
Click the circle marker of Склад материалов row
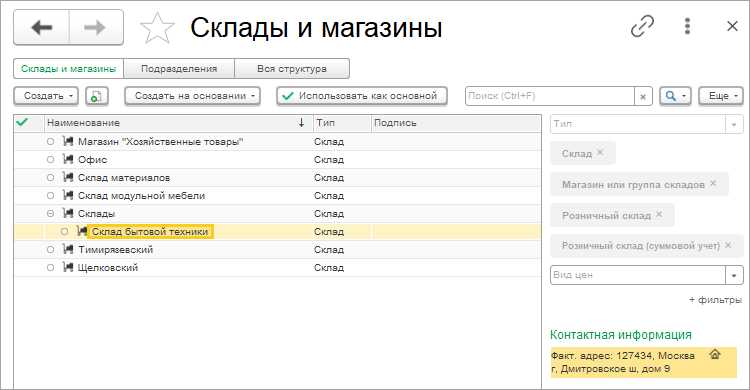tap(51, 178)
